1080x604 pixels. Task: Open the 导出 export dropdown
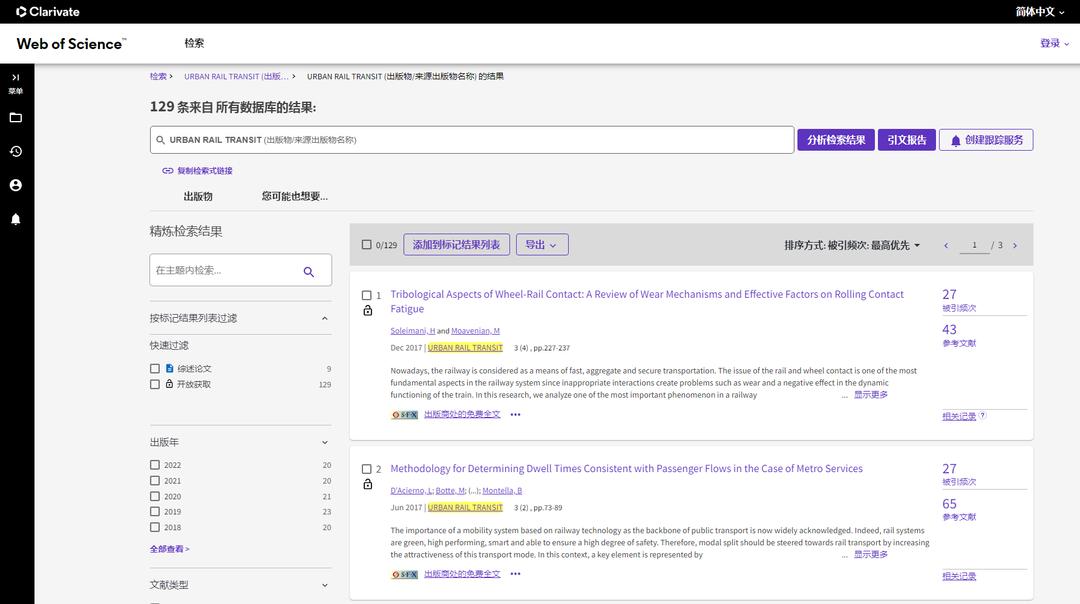(x=541, y=243)
